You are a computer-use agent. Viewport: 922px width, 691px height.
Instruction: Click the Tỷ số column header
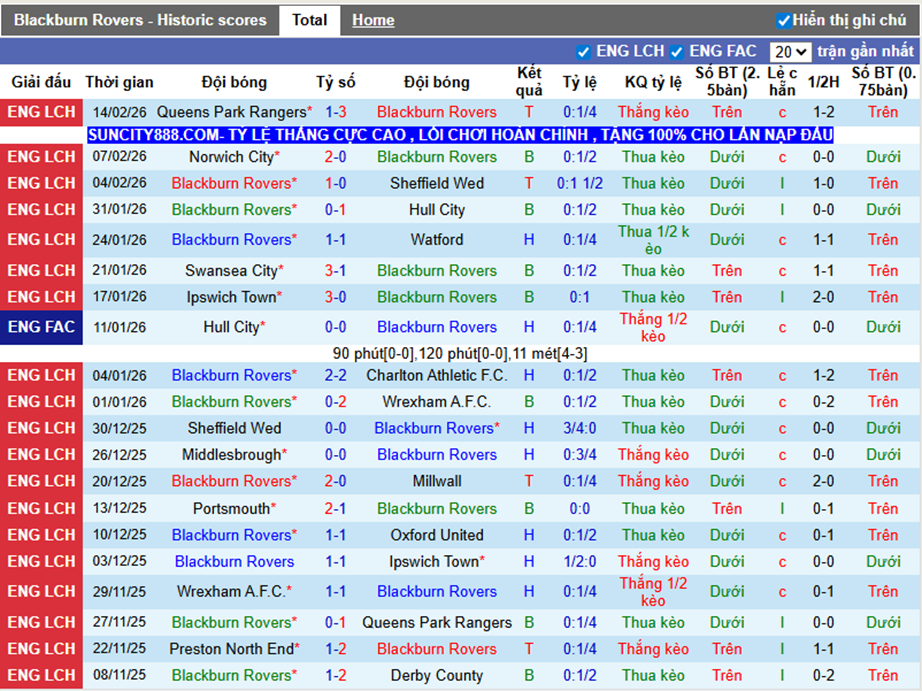point(336,82)
